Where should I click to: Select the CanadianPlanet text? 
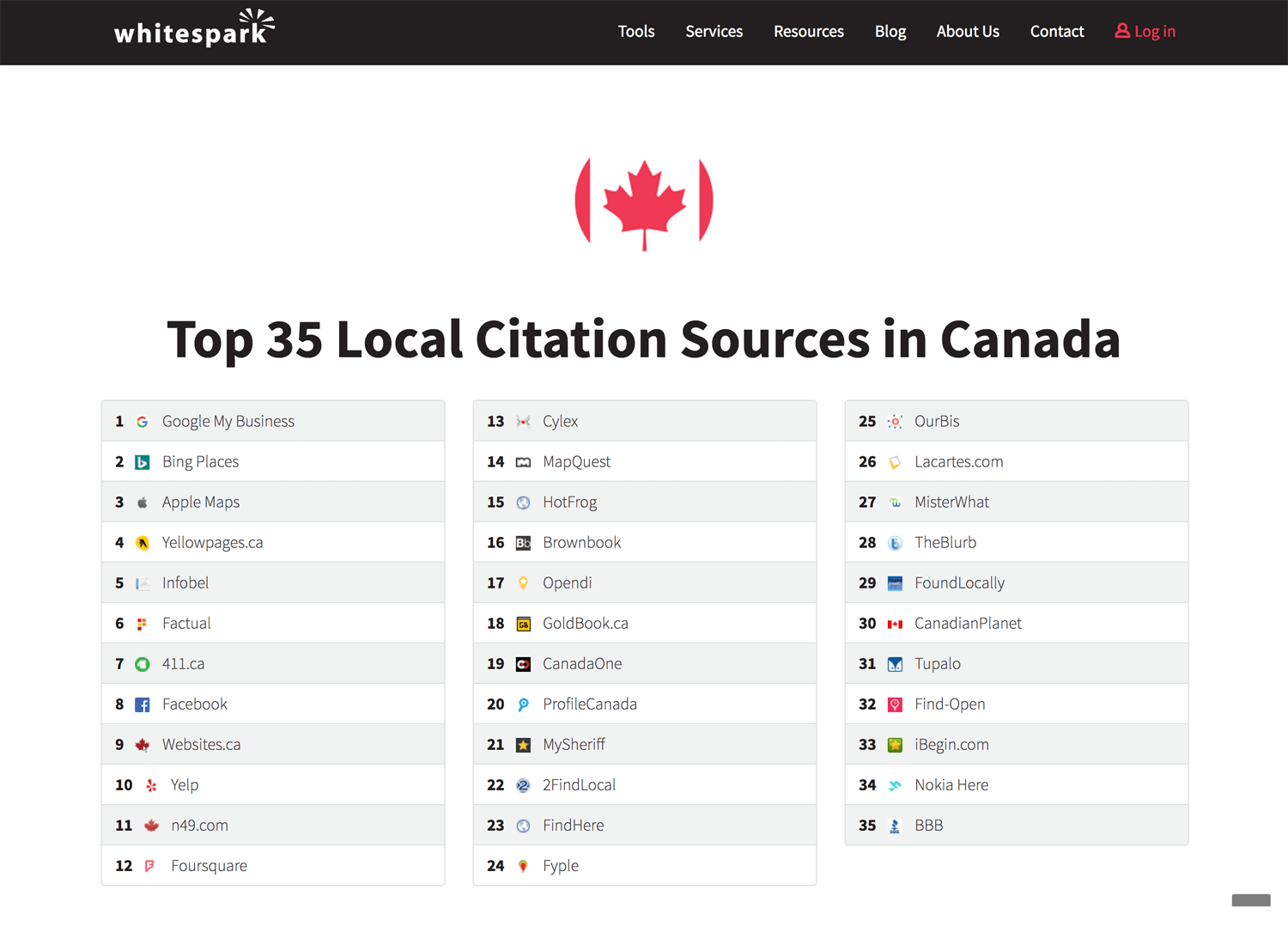[969, 624]
